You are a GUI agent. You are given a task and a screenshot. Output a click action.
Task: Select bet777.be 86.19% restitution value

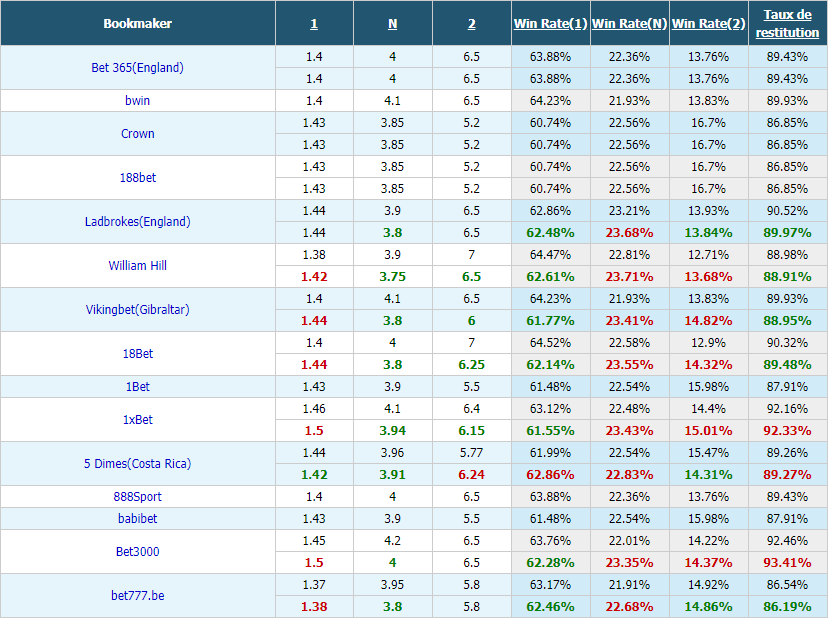tap(787, 607)
